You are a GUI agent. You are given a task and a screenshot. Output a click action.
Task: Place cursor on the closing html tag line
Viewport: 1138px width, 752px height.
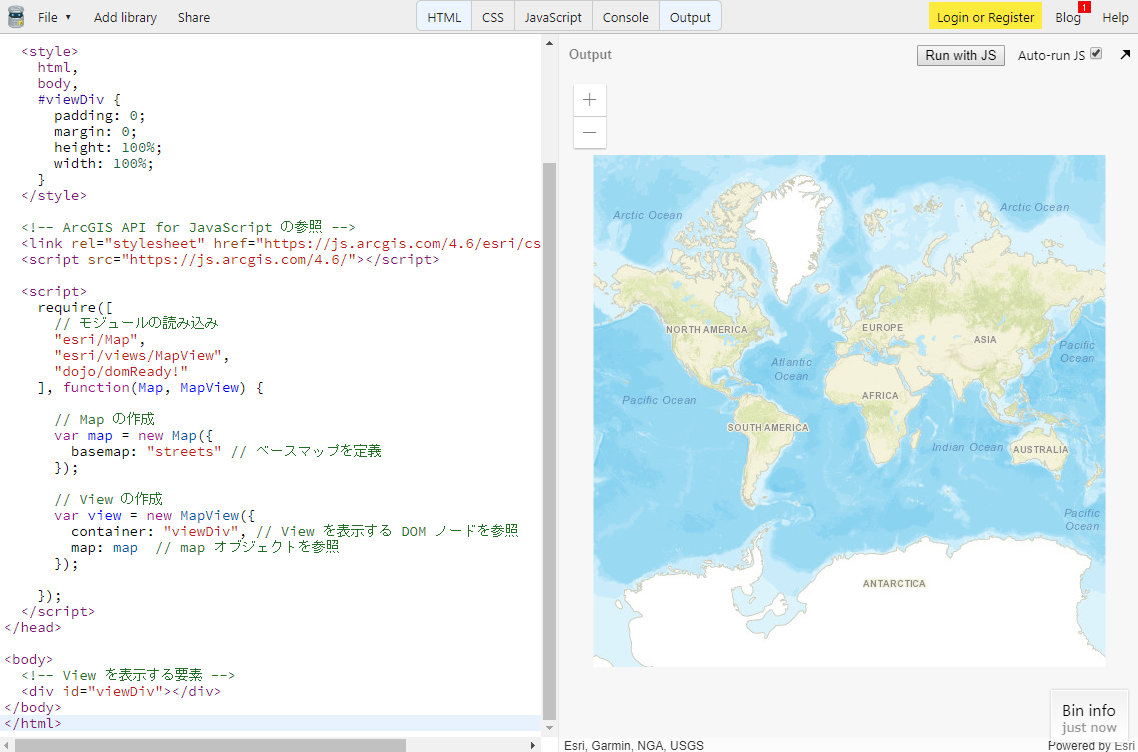pyautogui.click(x=271, y=723)
